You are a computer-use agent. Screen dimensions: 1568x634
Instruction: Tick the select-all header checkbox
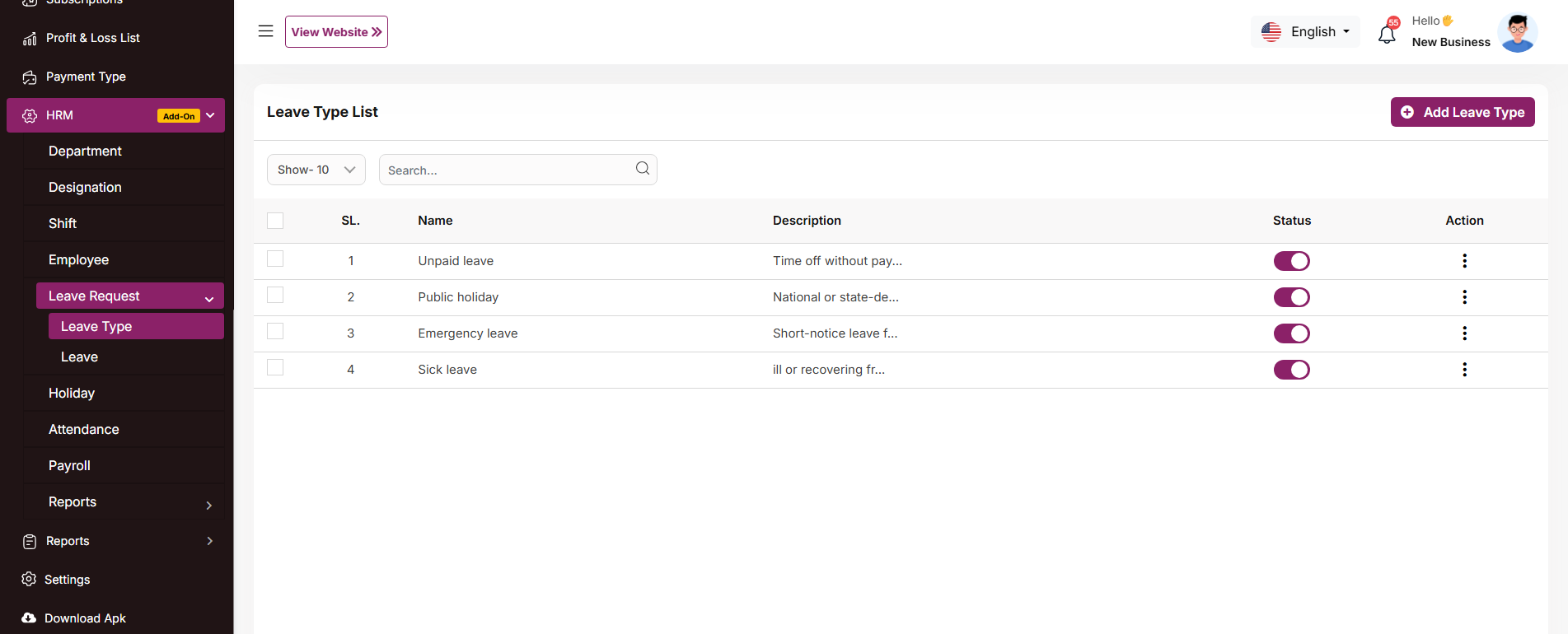click(275, 221)
